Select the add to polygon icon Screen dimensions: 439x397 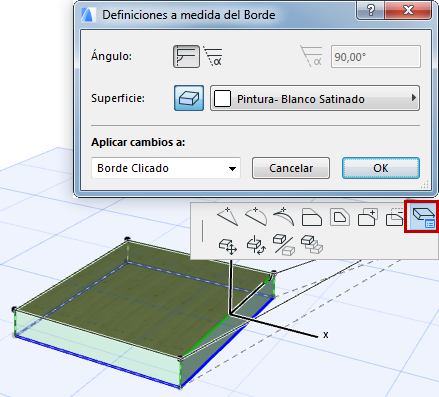coord(368,217)
